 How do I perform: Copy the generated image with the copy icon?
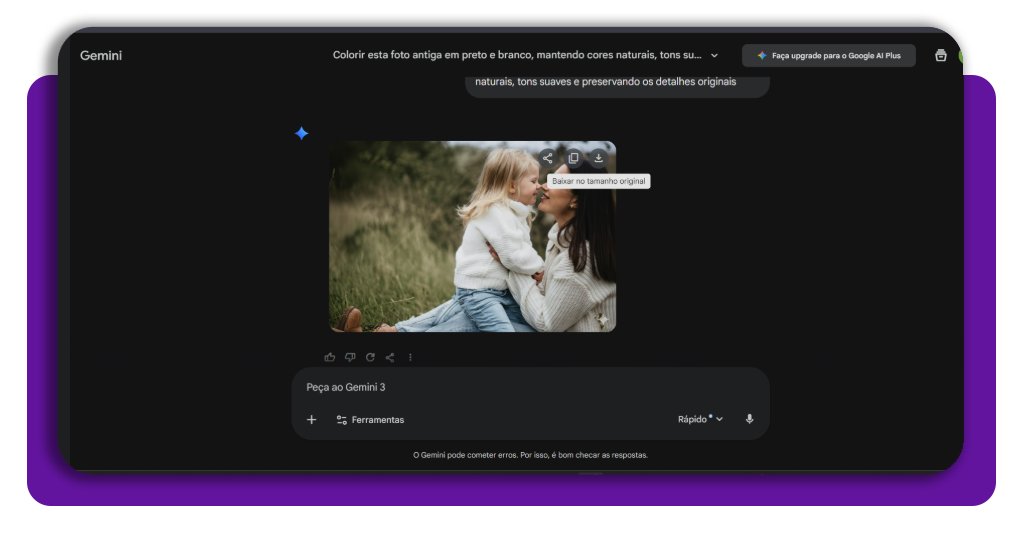(x=573, y=157)
